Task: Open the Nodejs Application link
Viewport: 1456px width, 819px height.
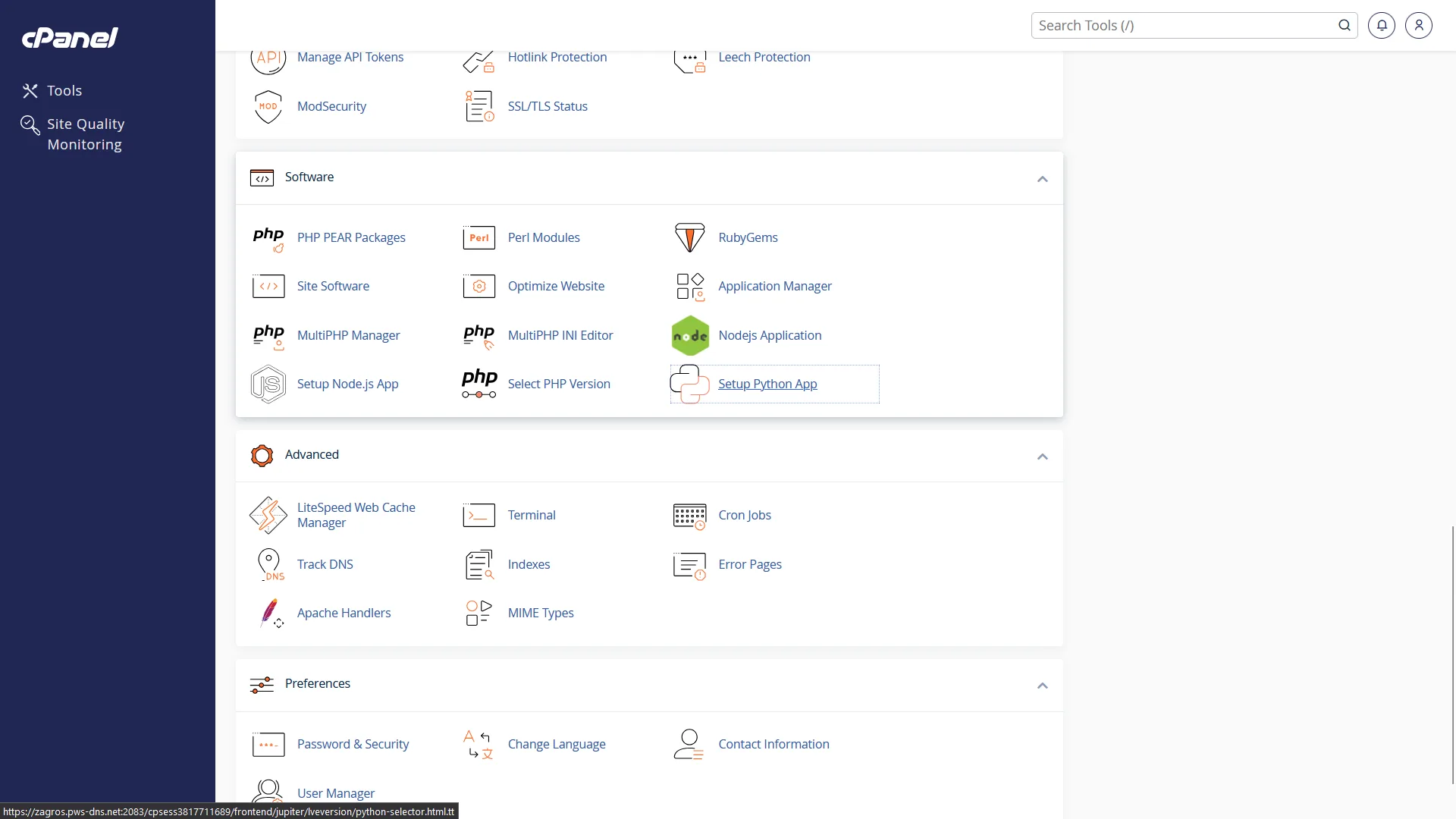Action: pos(770,335)
